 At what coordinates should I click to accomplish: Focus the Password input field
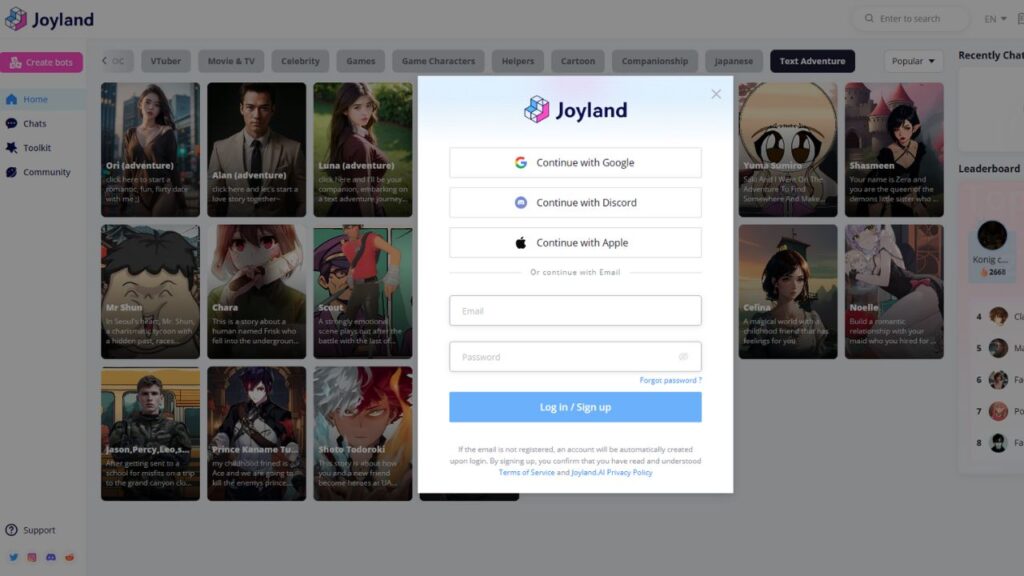[x=575, y=357]
